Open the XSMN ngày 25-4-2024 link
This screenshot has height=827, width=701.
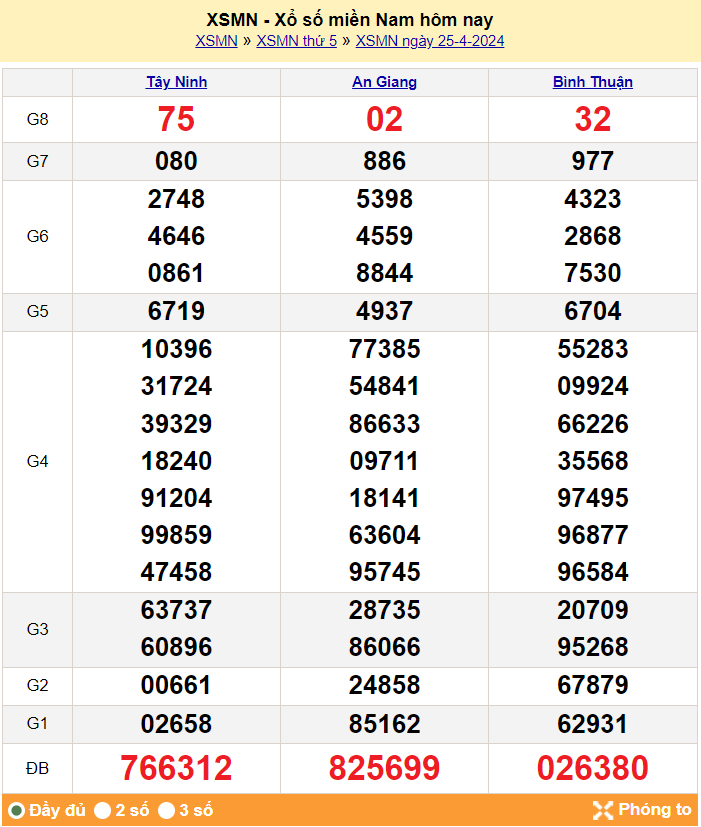[x=430, y=41]
